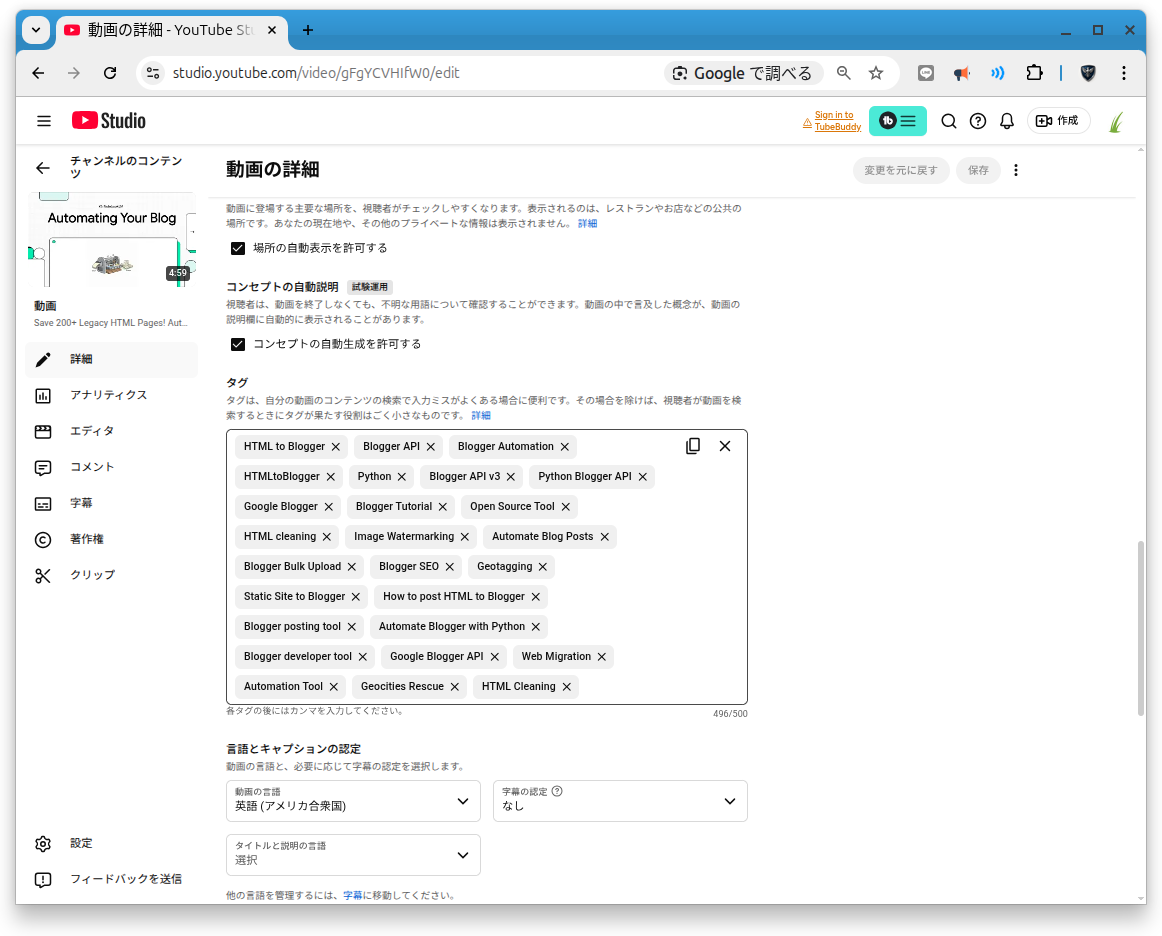Screen dimensions: 1162x936
Task: Click the copy tags icon
Action: (693, 446)
